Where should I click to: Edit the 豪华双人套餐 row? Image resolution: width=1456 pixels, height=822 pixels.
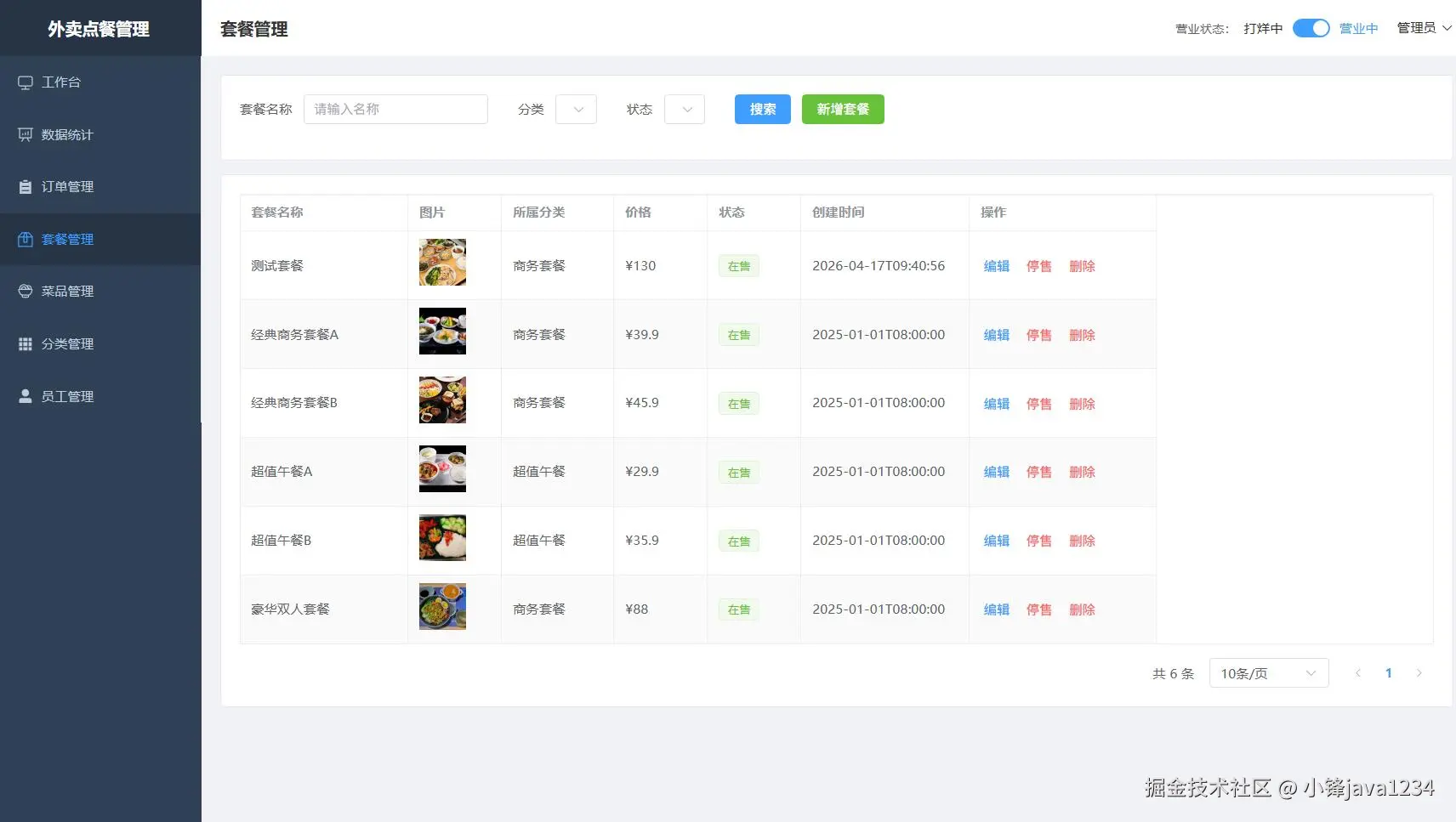pos(997,609)
